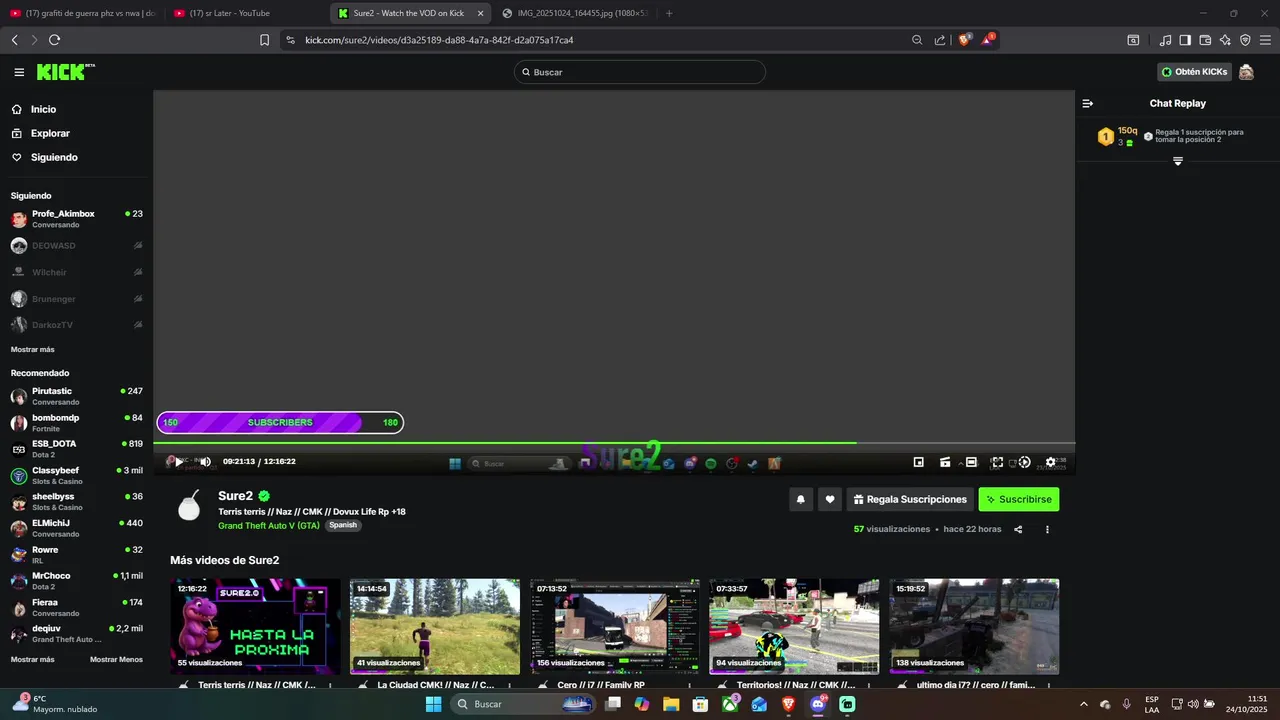Image resolution: width=1280 pixels, height=720 pixels.
Task: Open the 07:33:57 video thumbnail
Action: [794, 626]
